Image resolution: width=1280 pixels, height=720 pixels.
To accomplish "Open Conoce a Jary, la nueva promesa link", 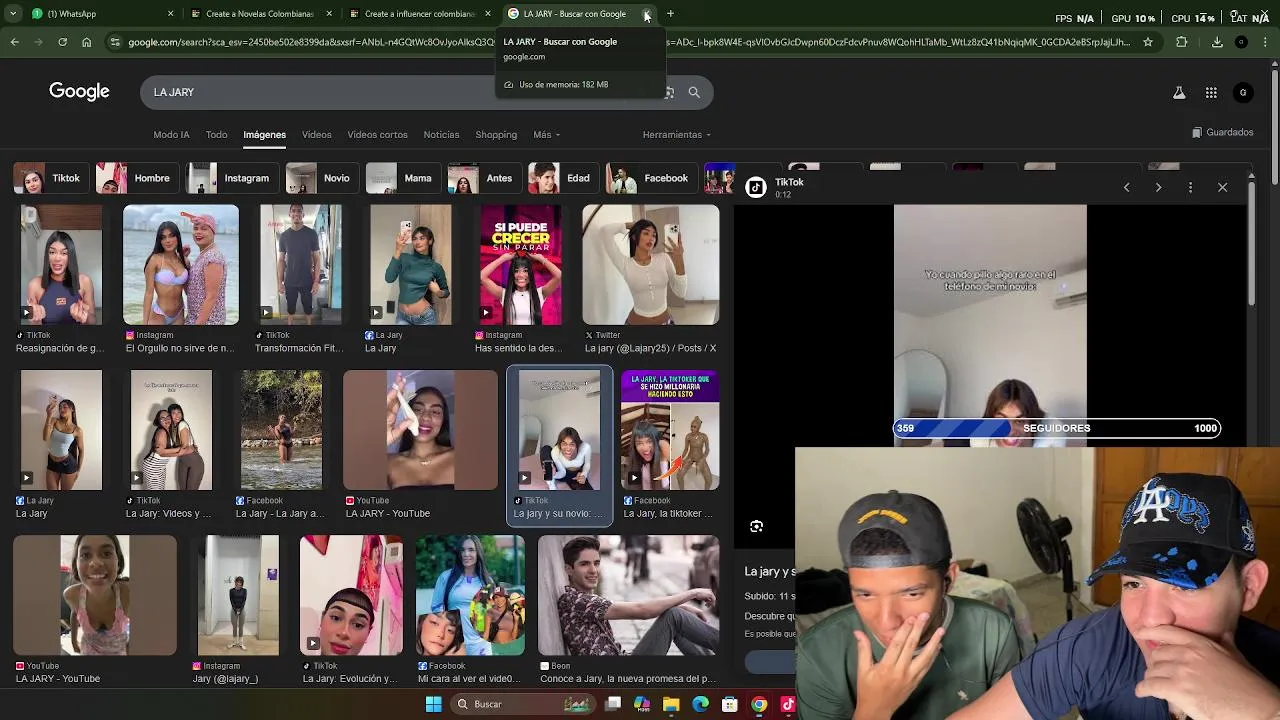I will (627, 679).
